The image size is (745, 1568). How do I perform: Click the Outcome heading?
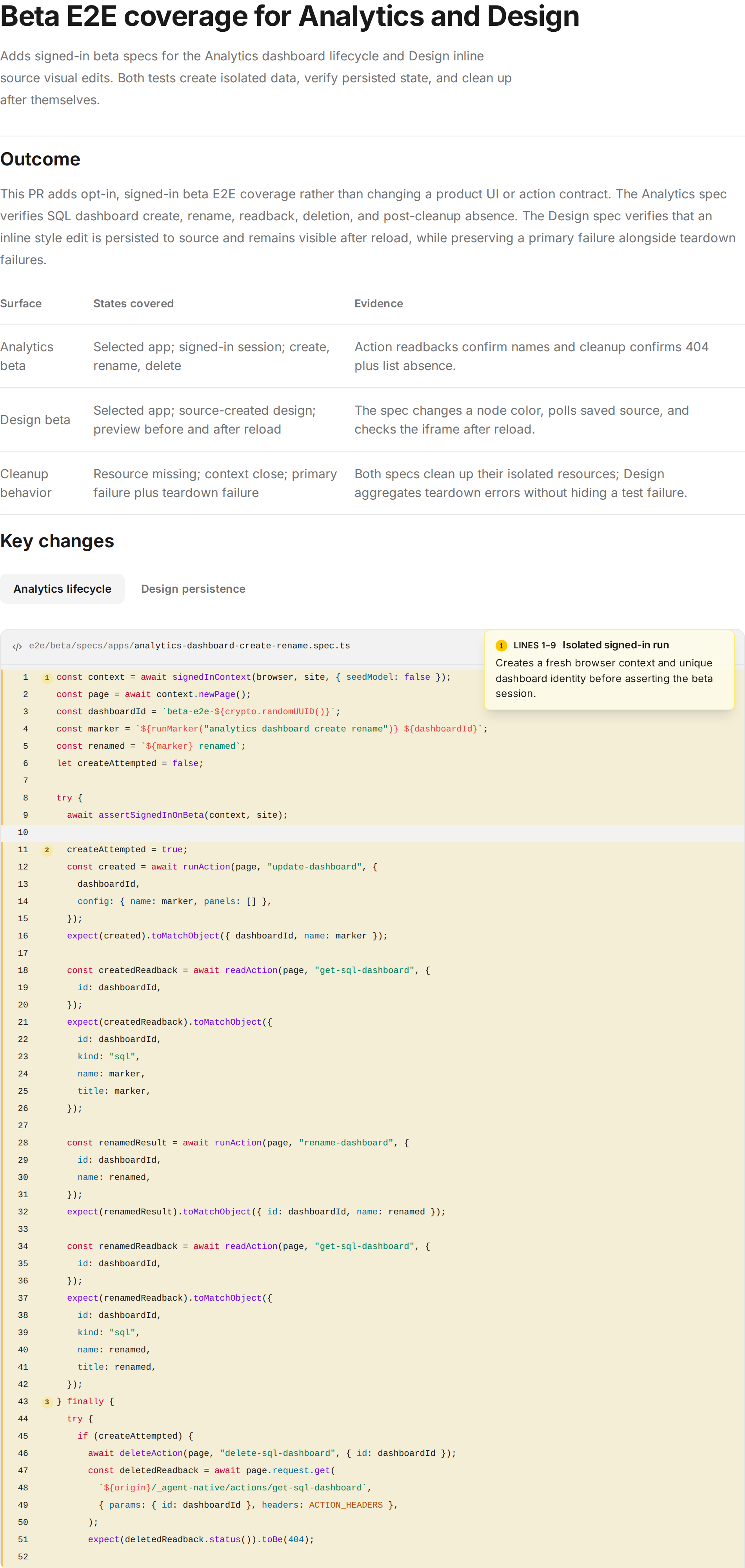40,159
